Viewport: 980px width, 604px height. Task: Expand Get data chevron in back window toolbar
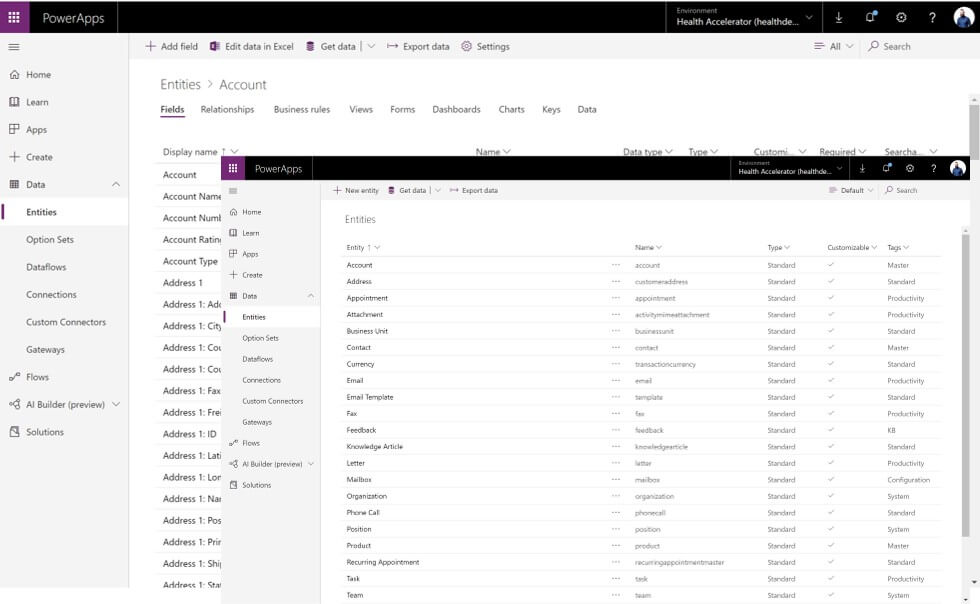pyautogui.click(x=371, y=46)
